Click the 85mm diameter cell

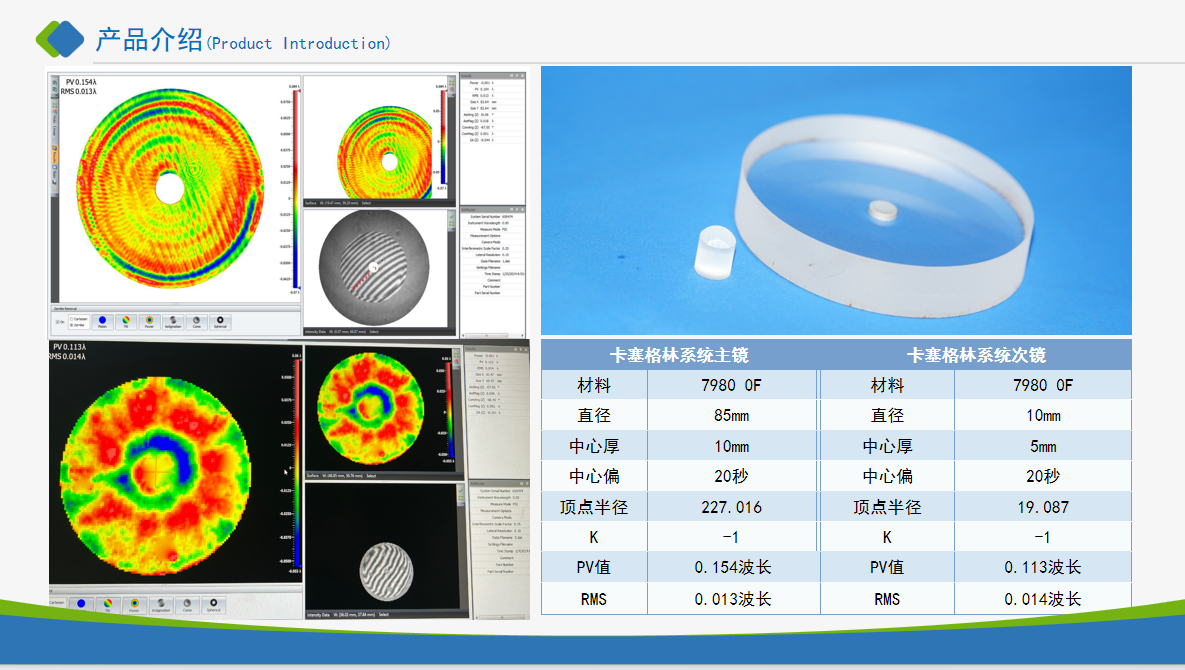point(732,415)
